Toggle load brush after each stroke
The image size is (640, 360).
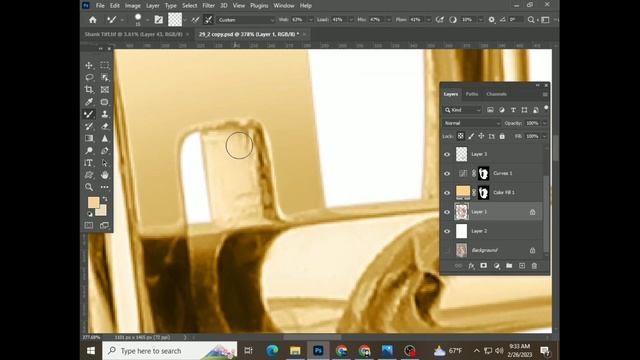[x=195, y=20]
